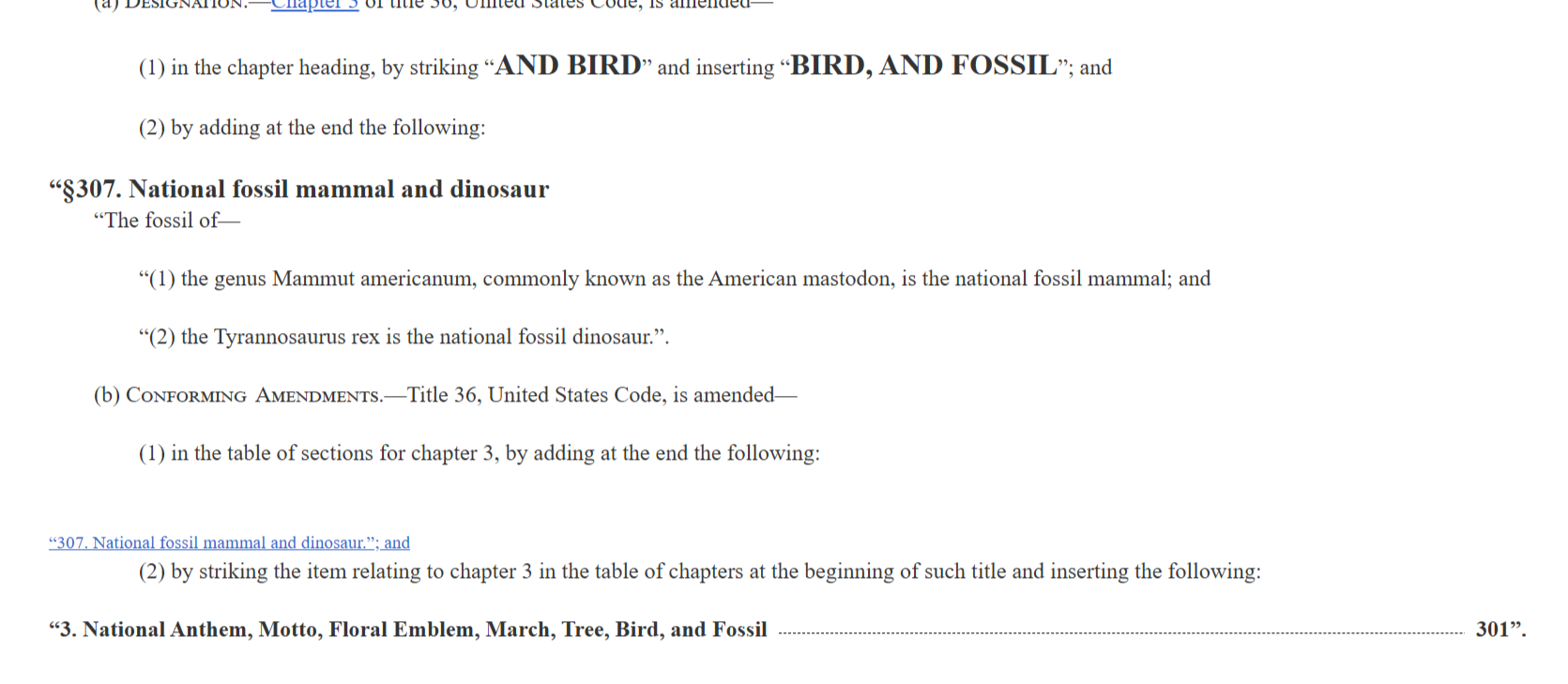This screenshot has width=1568, height=684.
Task: Click "(2) by adding at the end the following:"
Action: click(x=312, y=128)
